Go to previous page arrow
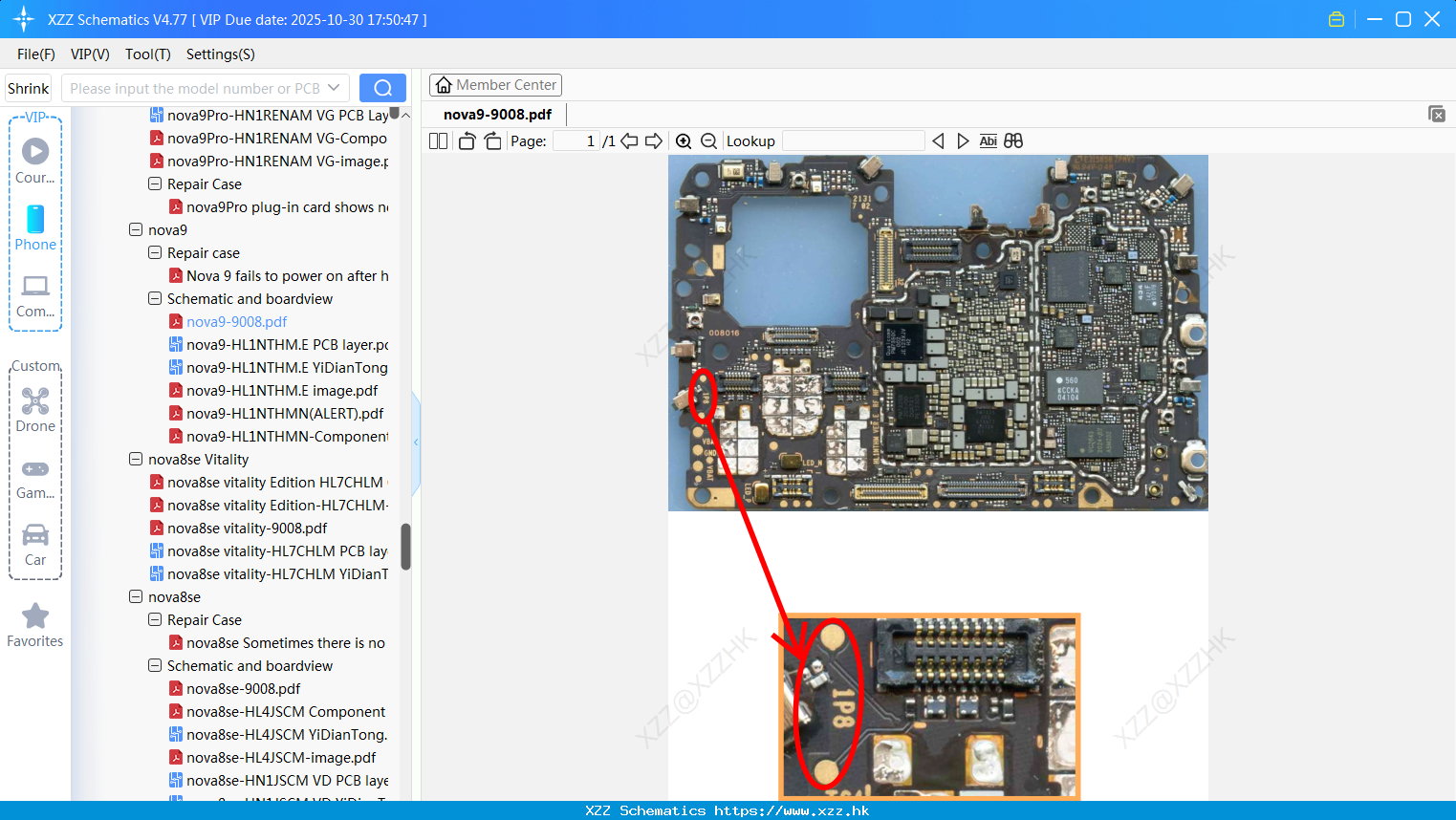Image resolution: width=1456 pixels, height=820 pixels. tap(629, 140)
